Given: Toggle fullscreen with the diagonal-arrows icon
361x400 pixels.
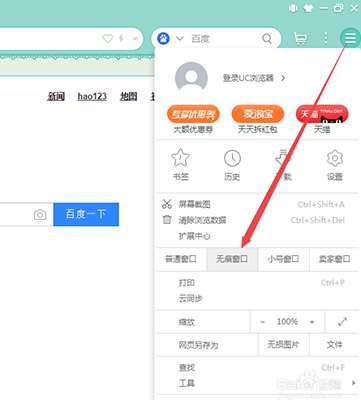Looking at the screenshot, I should [x=342, y=322].
